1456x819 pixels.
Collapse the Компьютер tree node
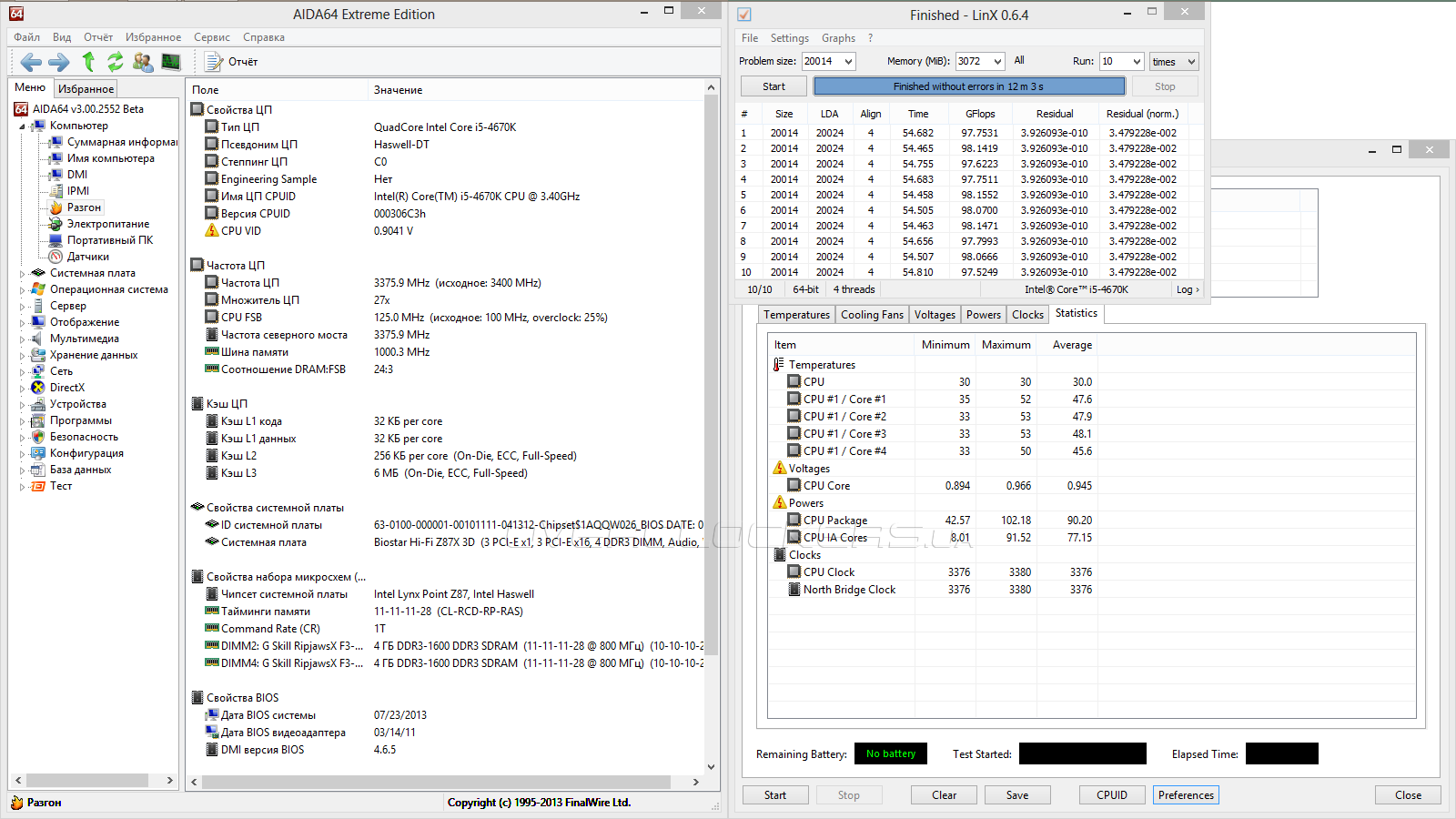[x=22, y=126]
